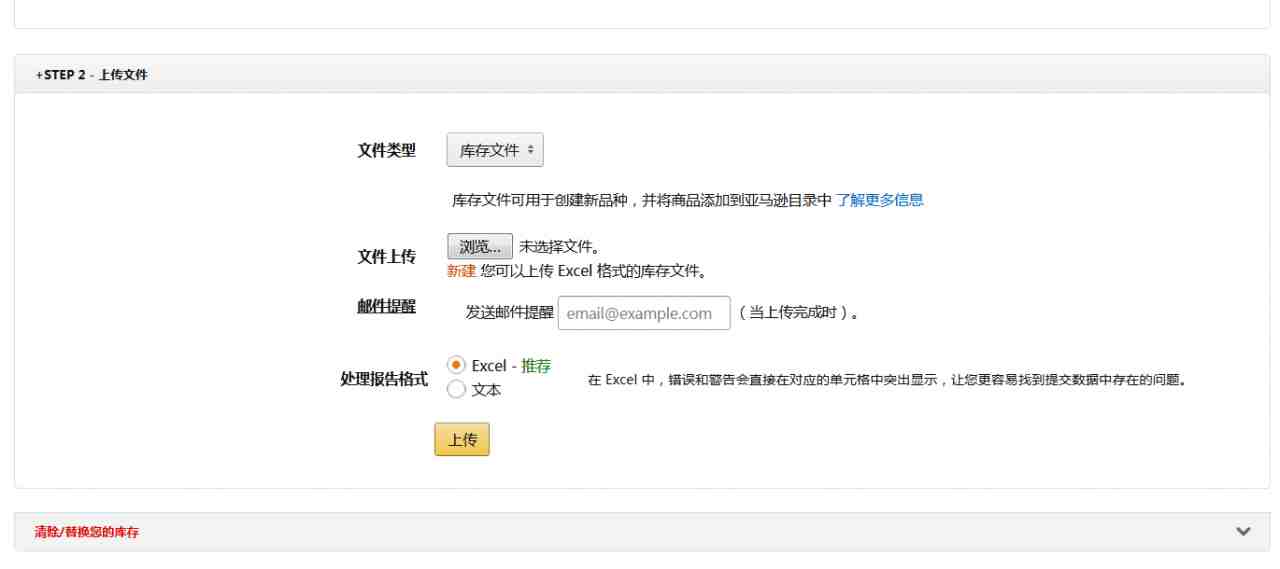Expand the 清除/替换您的库存 section chevron
This screenshot has width=1280, height=569.
click(x=1244, y=531)
